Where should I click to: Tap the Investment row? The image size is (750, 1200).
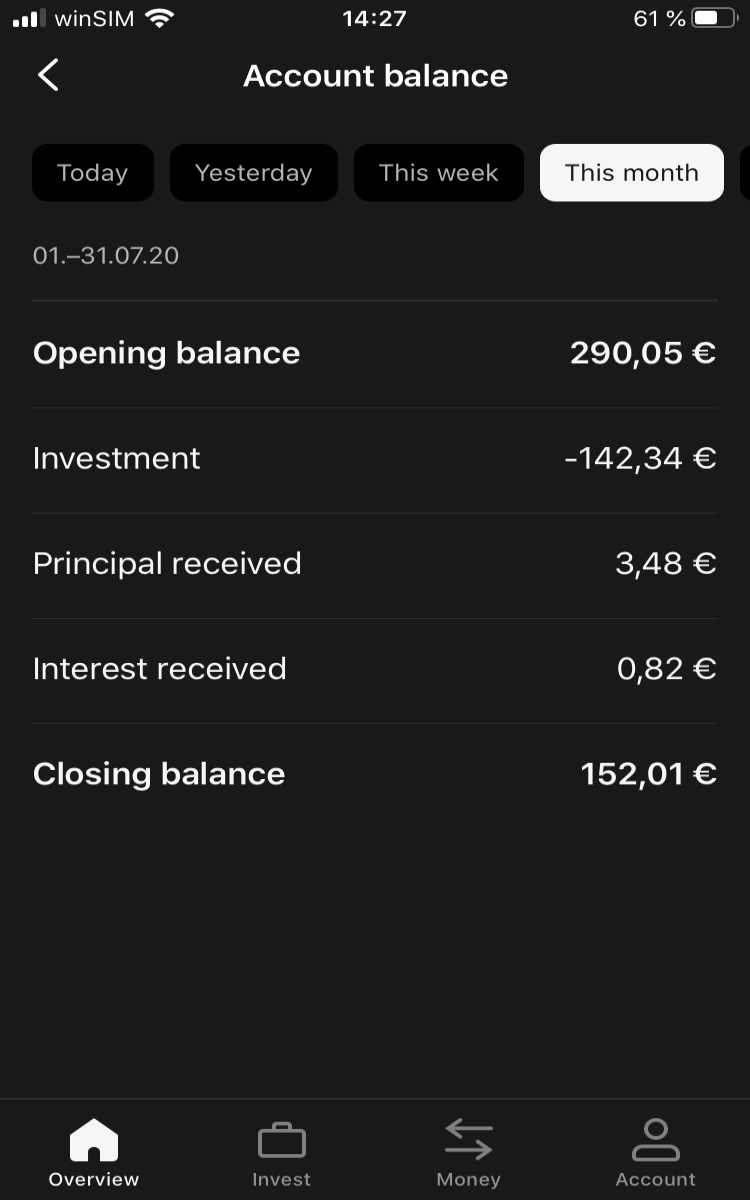tap(375, 460)
